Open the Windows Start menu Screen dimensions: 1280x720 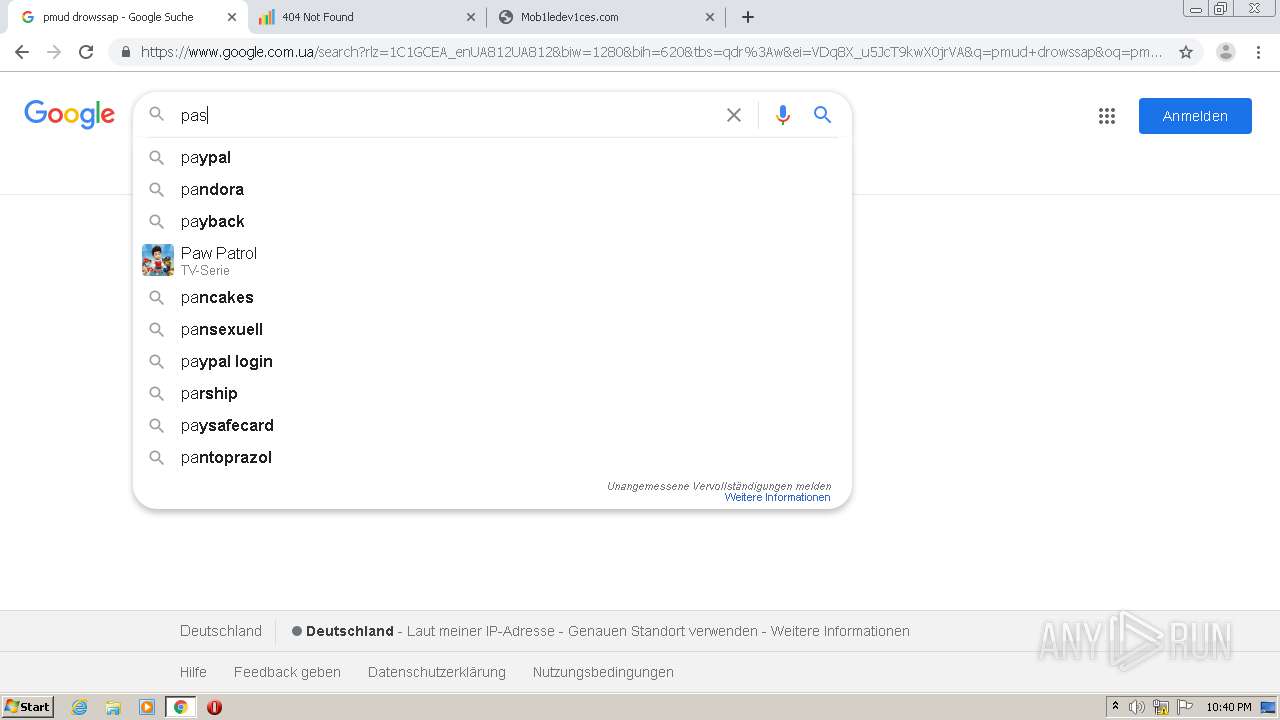point(28,707)
